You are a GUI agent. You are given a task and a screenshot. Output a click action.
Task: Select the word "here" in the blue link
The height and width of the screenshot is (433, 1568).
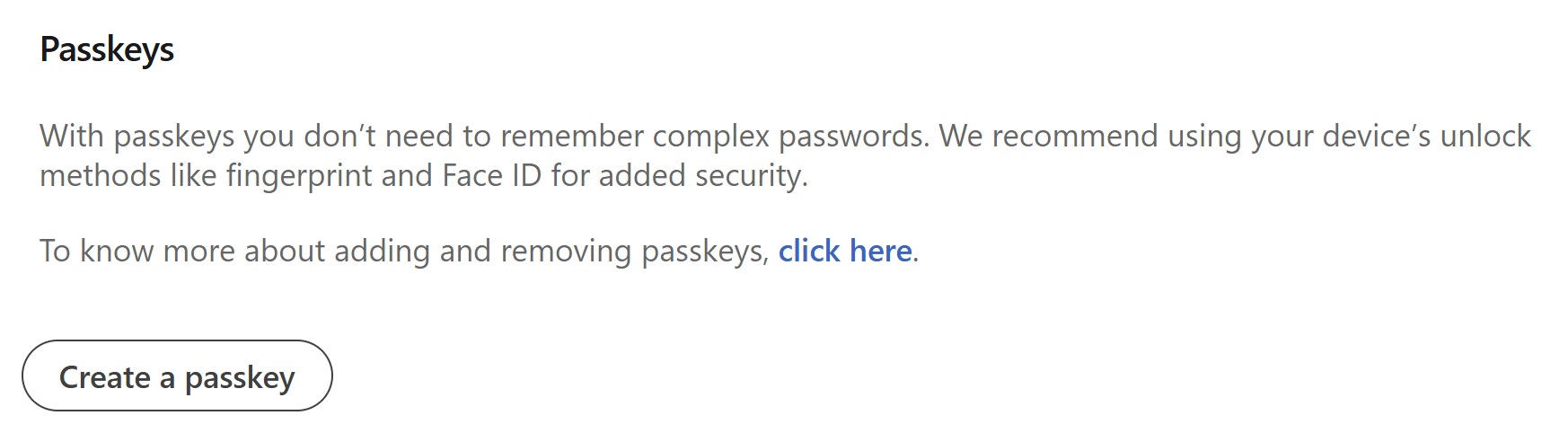881,252
